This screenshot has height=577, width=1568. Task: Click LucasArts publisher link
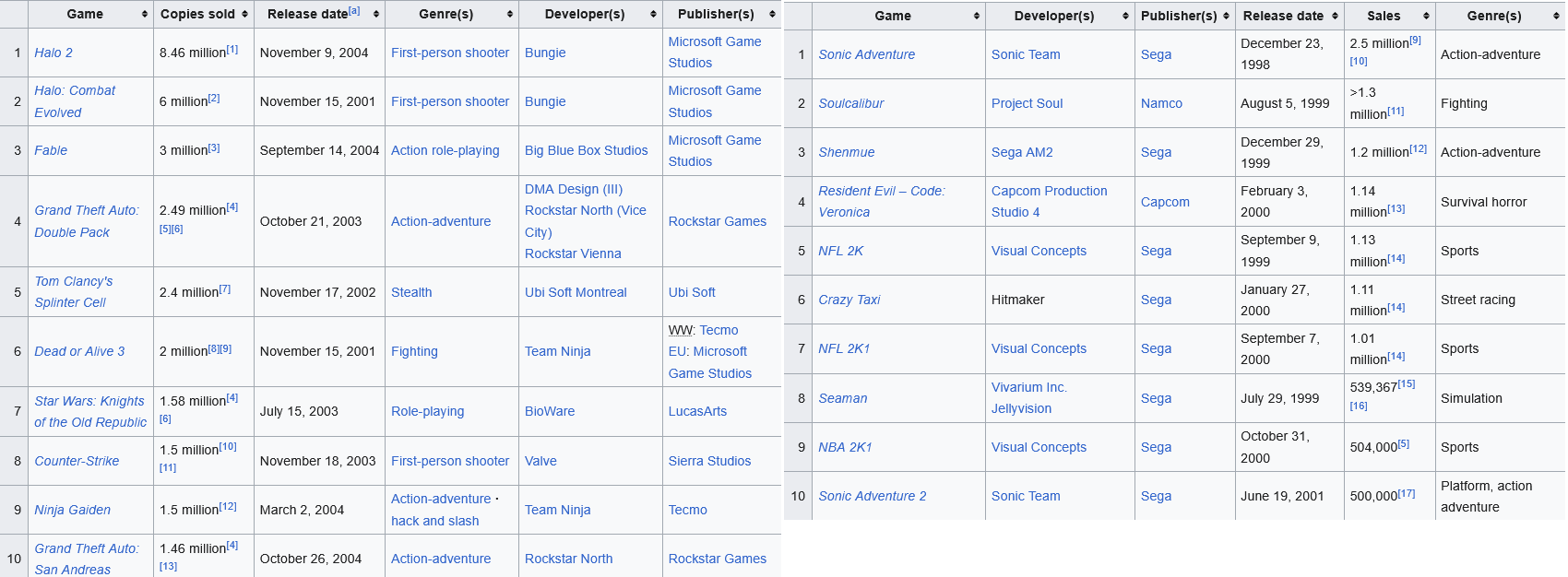pos(697,411)
